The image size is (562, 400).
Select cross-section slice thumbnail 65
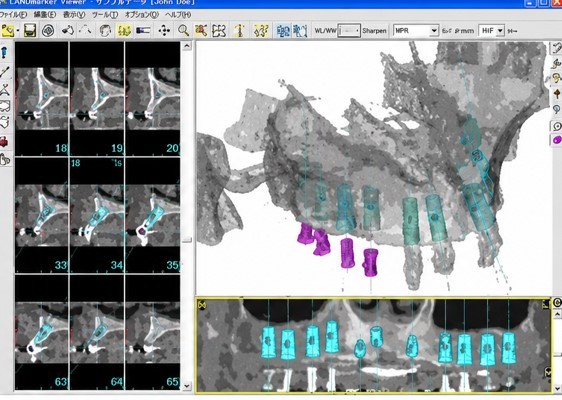(153, 332)
